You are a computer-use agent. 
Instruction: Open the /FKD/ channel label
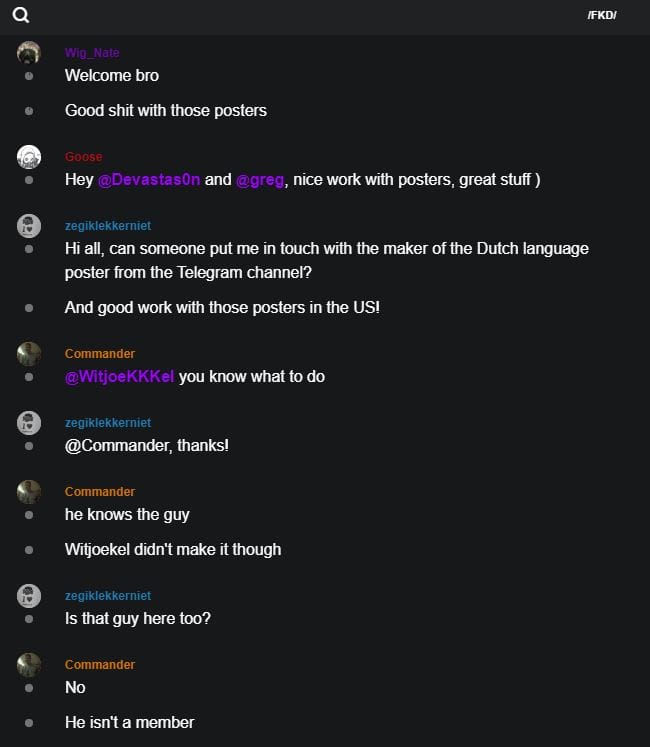click(602, 15)
